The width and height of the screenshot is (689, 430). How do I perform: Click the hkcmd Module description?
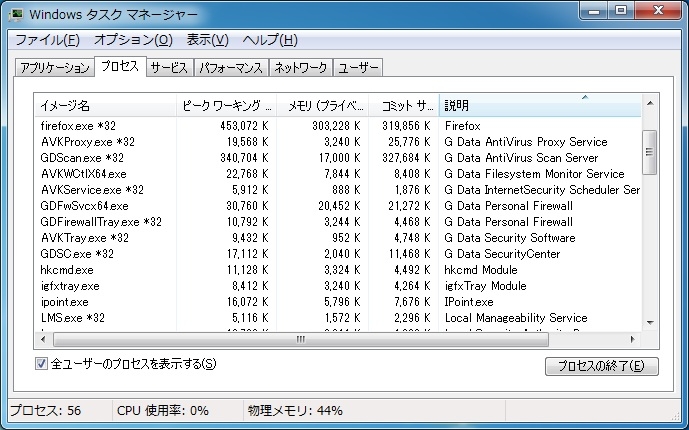pyautogui.click(x=481, y=270)
